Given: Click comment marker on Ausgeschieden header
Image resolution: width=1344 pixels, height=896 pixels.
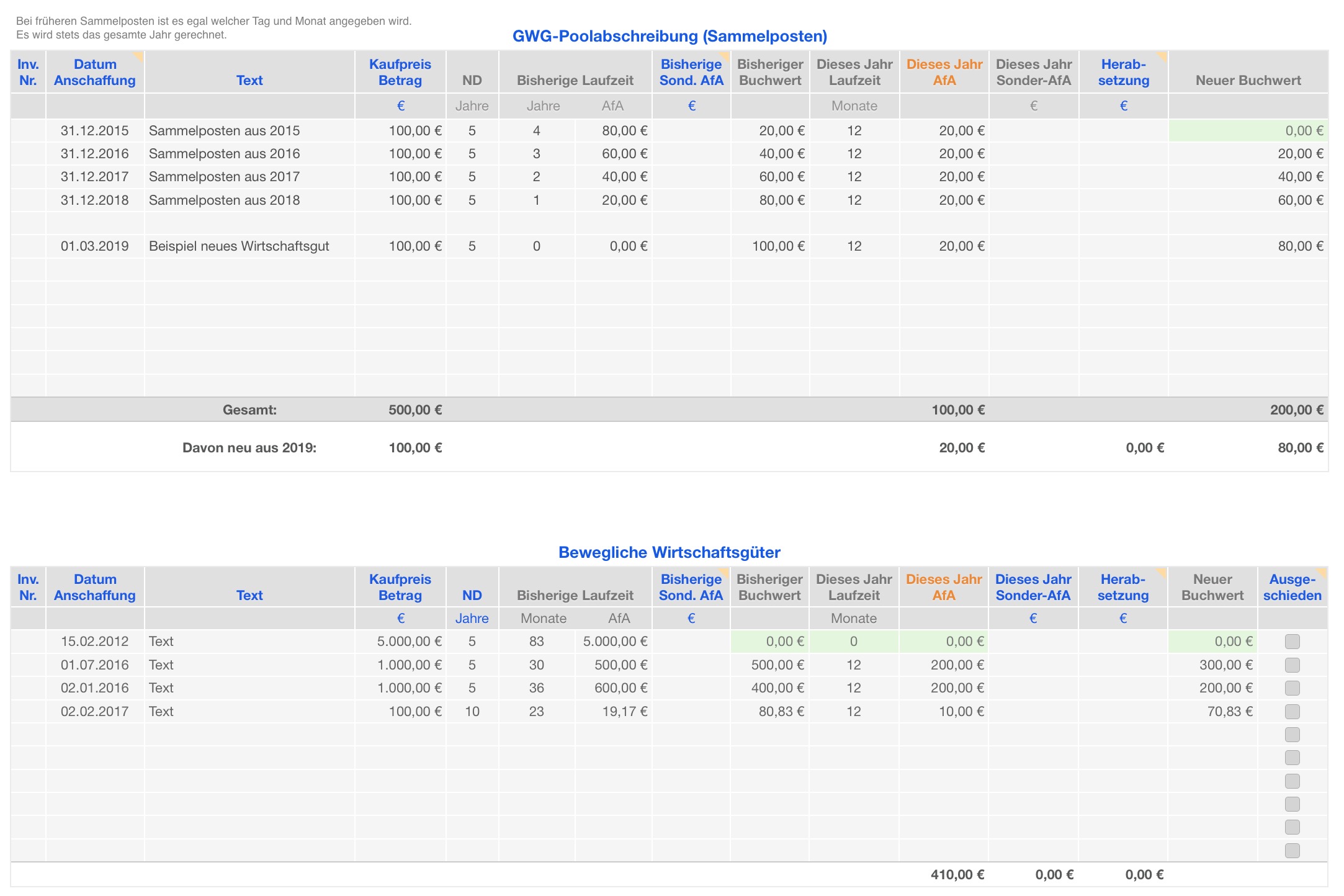Looking at the screenshot, I should pyautogui.click(x=1322, y=571).
